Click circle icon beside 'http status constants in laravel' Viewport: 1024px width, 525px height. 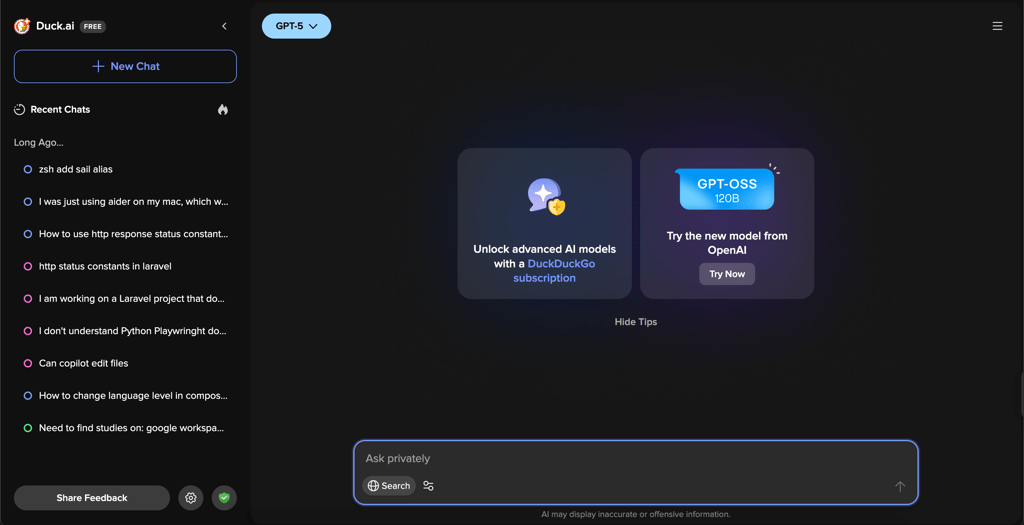point(27,266)
